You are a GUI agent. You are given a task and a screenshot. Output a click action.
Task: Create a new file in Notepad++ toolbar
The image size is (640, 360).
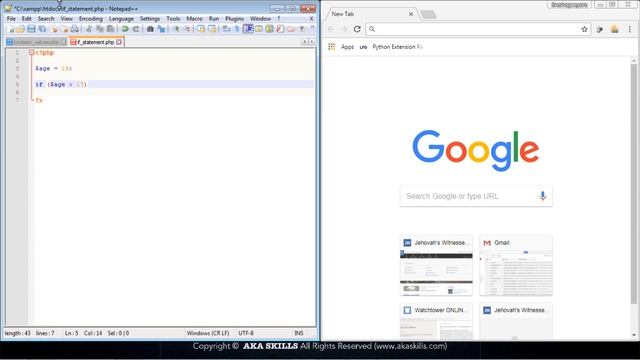click(11, 29)
